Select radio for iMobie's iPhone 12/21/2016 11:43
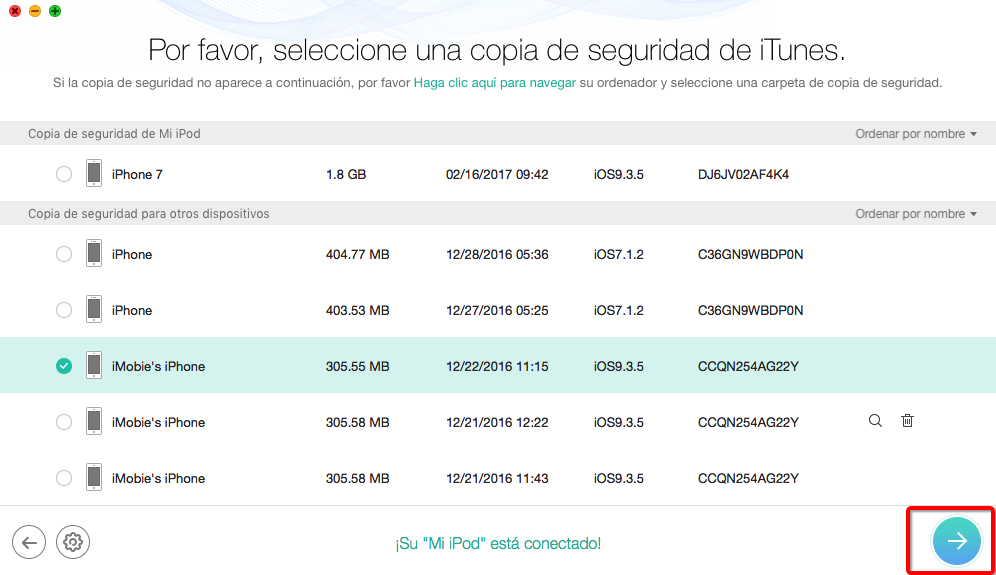This screenshot has width=996, height=575. point(64,478)
